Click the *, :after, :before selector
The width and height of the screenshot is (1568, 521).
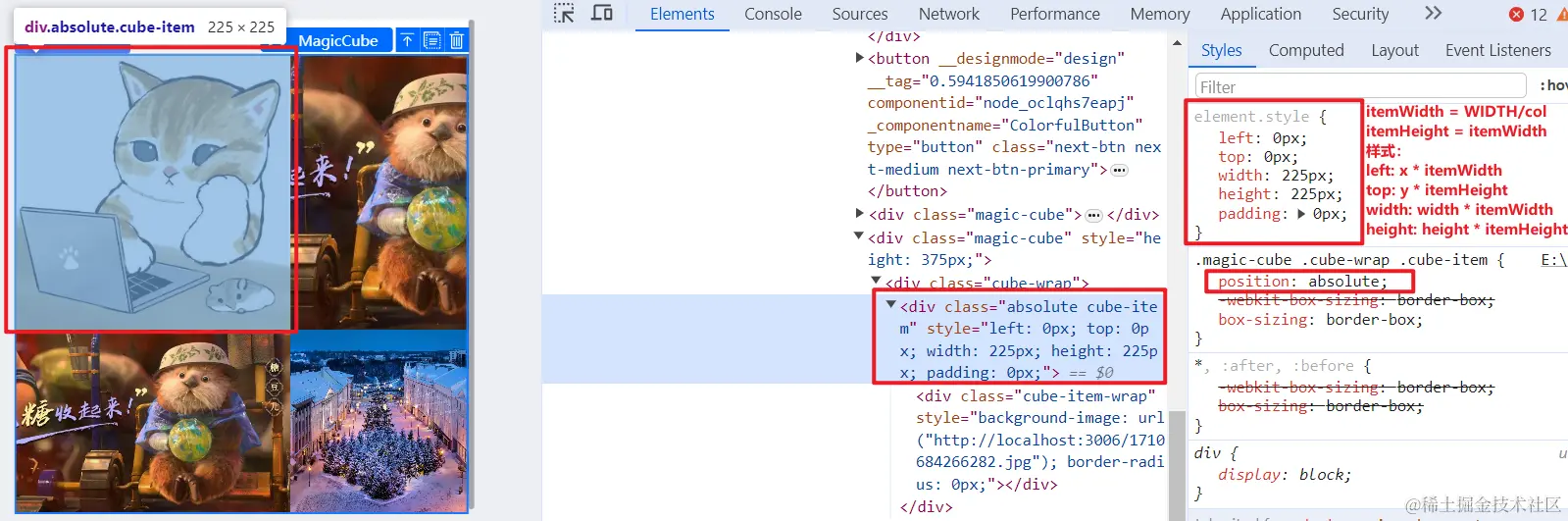click(x=1275, y=366)
